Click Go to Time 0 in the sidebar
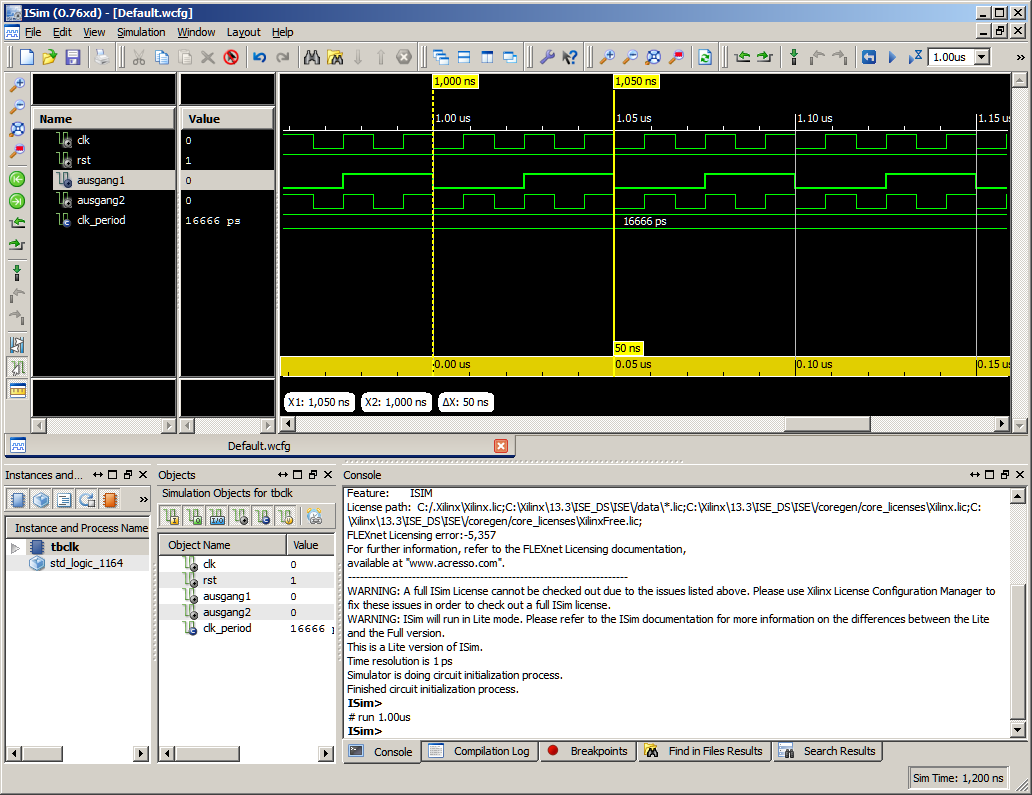Viewport: 1032px width, 795px height. 17,179
